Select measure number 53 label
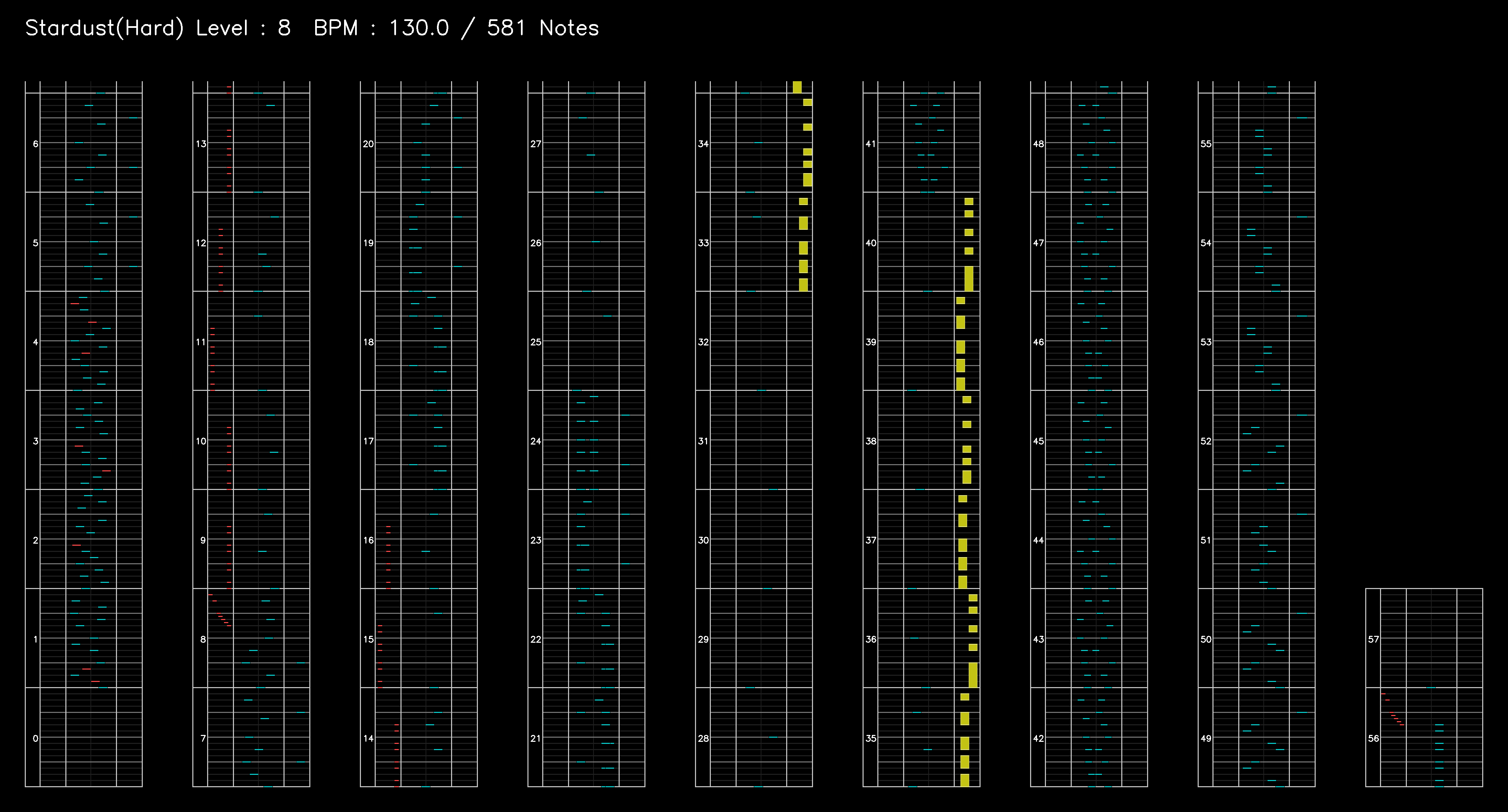Image resolution: width=1508 pixels, height=812 pixels. (1206, 342)
